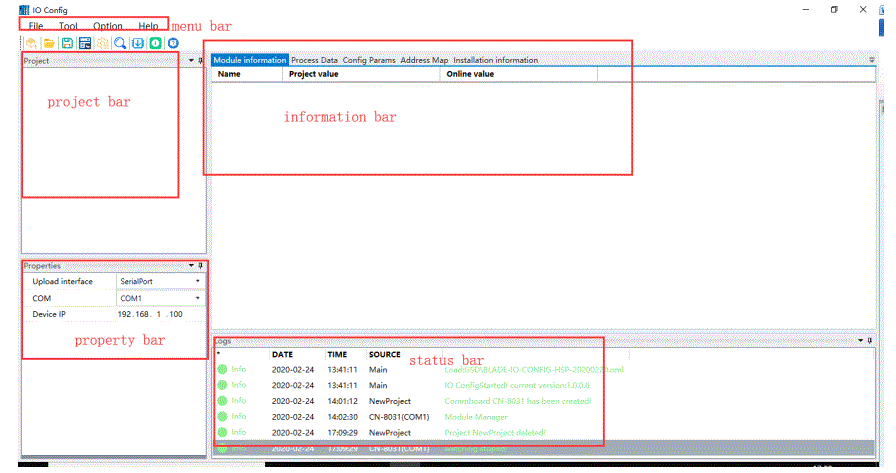896x473 pixels.
Task: Open the Option menu
Action: (x=107, y=26)
